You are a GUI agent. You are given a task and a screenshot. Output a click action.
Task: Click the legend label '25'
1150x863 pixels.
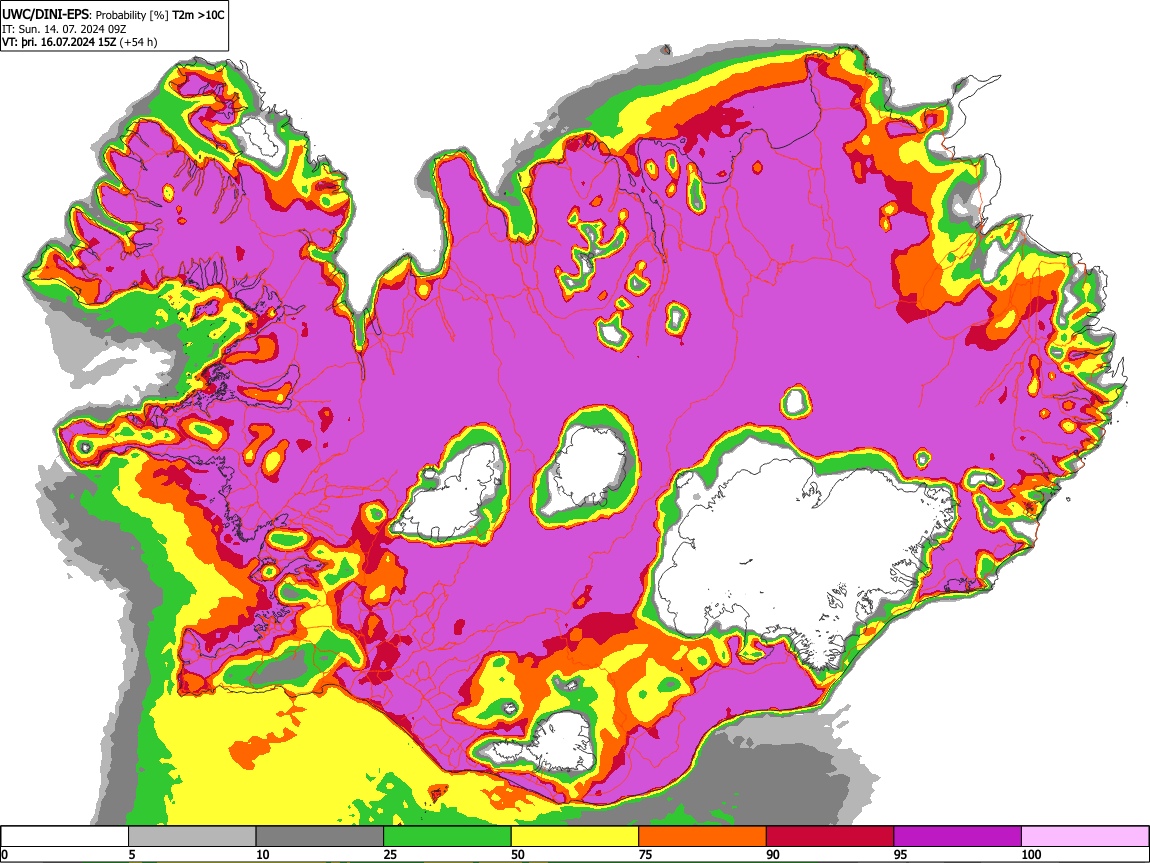coord(390,854)
